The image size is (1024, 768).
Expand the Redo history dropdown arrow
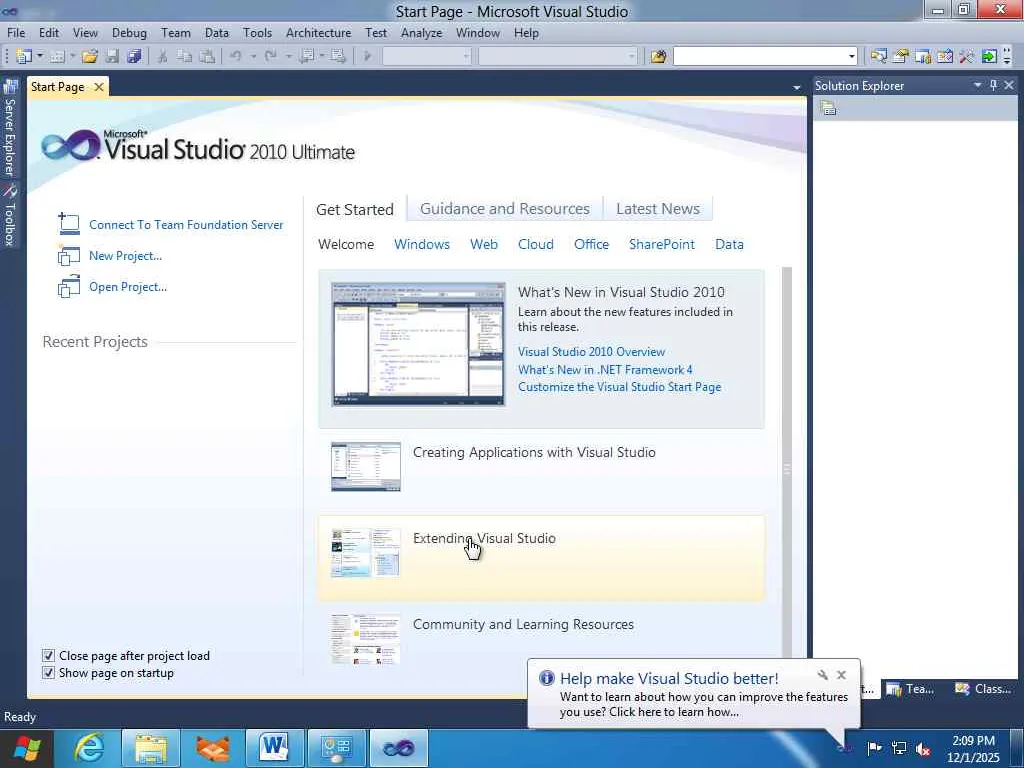point(288,56)
